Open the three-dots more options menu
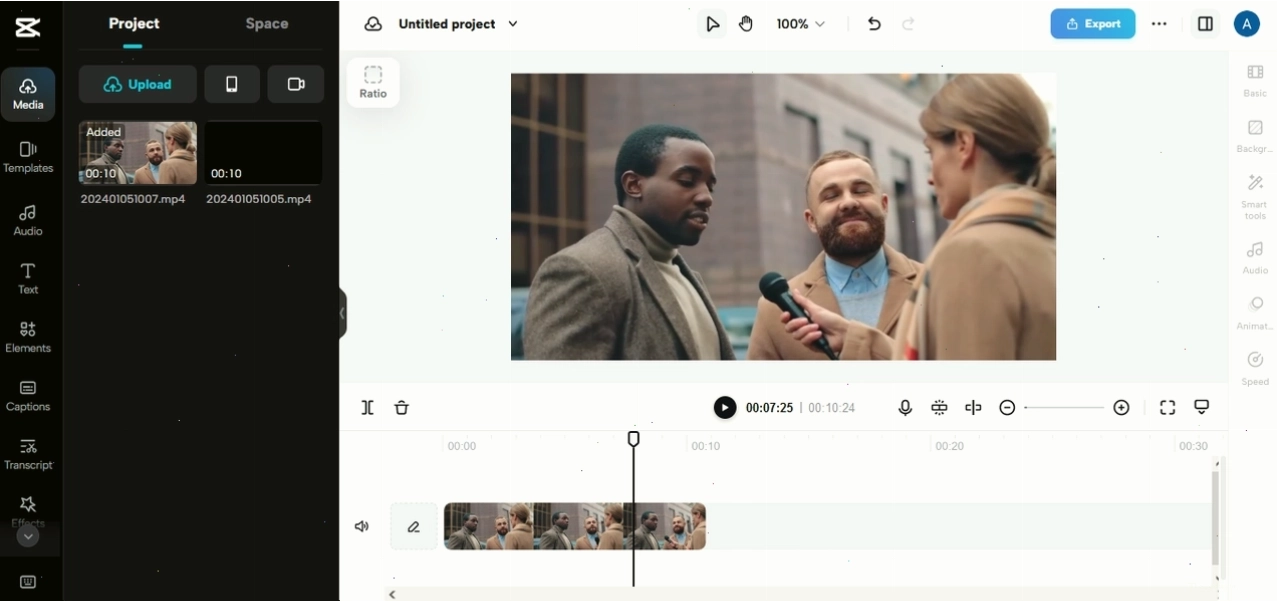1277x603 pixels. pyautogui.click(x=1159, y=24)
